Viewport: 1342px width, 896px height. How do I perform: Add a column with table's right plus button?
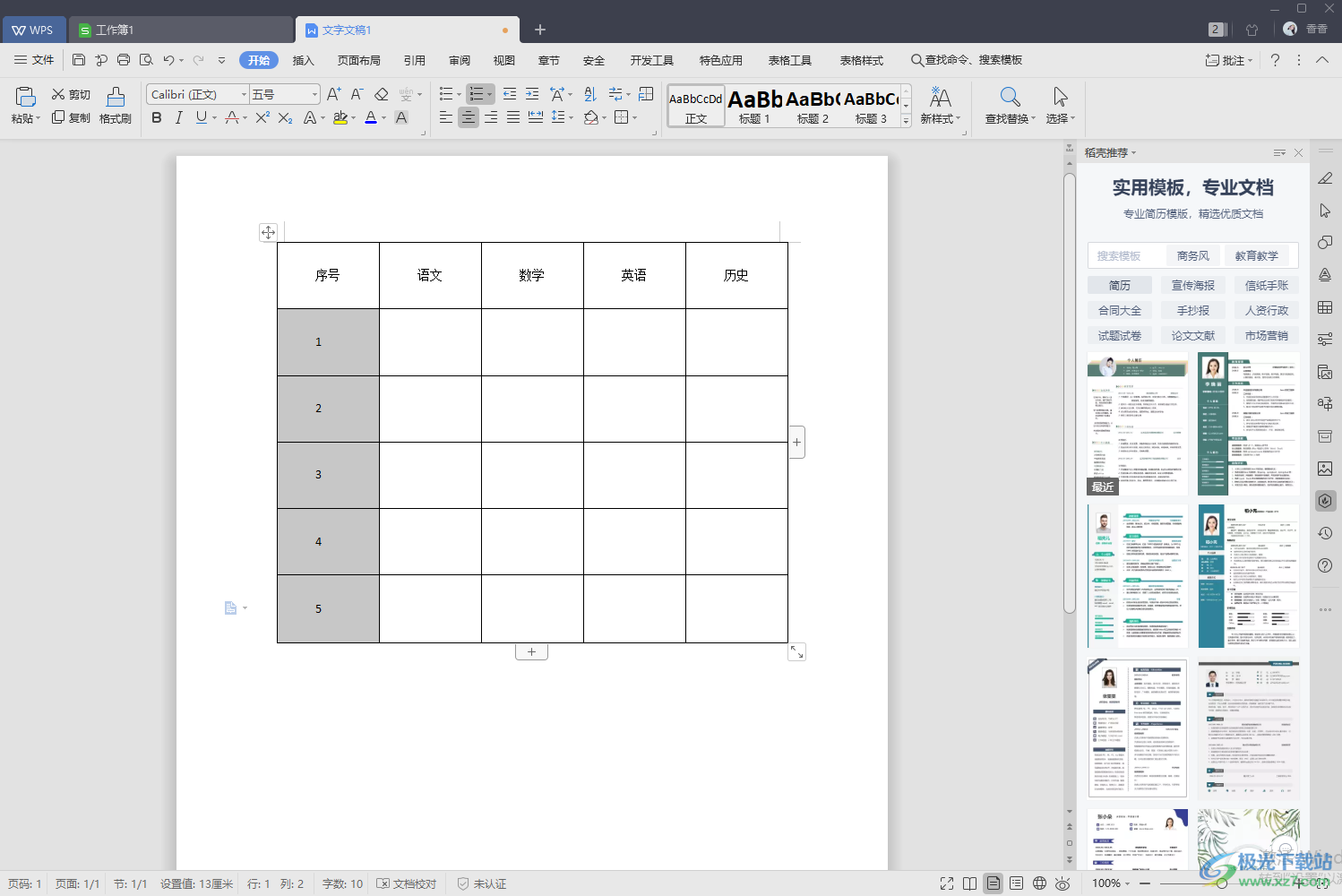pos(796,442)
